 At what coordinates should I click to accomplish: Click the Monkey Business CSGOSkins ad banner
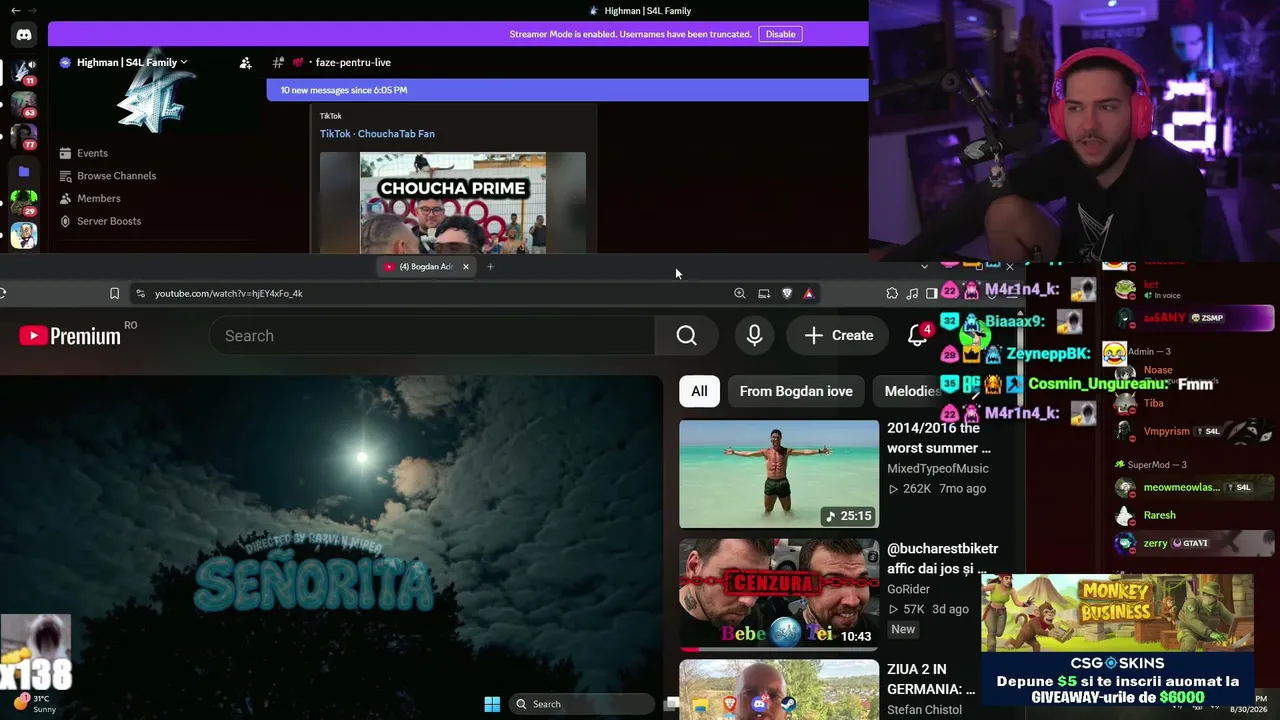tap(1117, 641)
